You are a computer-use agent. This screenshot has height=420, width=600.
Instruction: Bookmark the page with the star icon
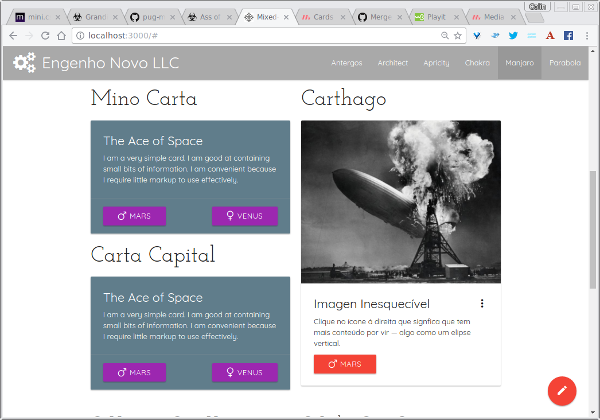[x=458, y=36]
